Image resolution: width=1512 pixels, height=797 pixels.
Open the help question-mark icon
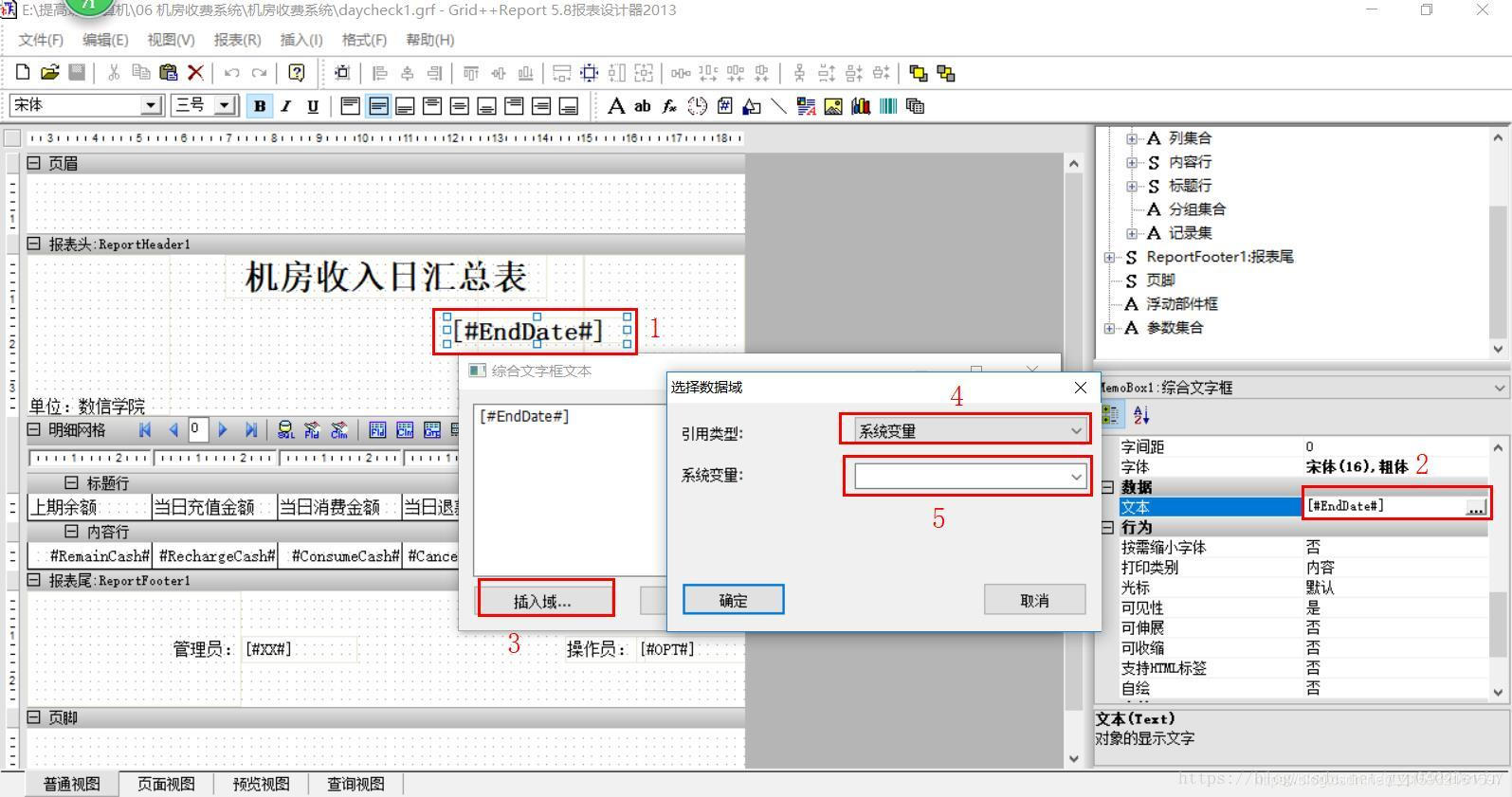click(297, 72)
